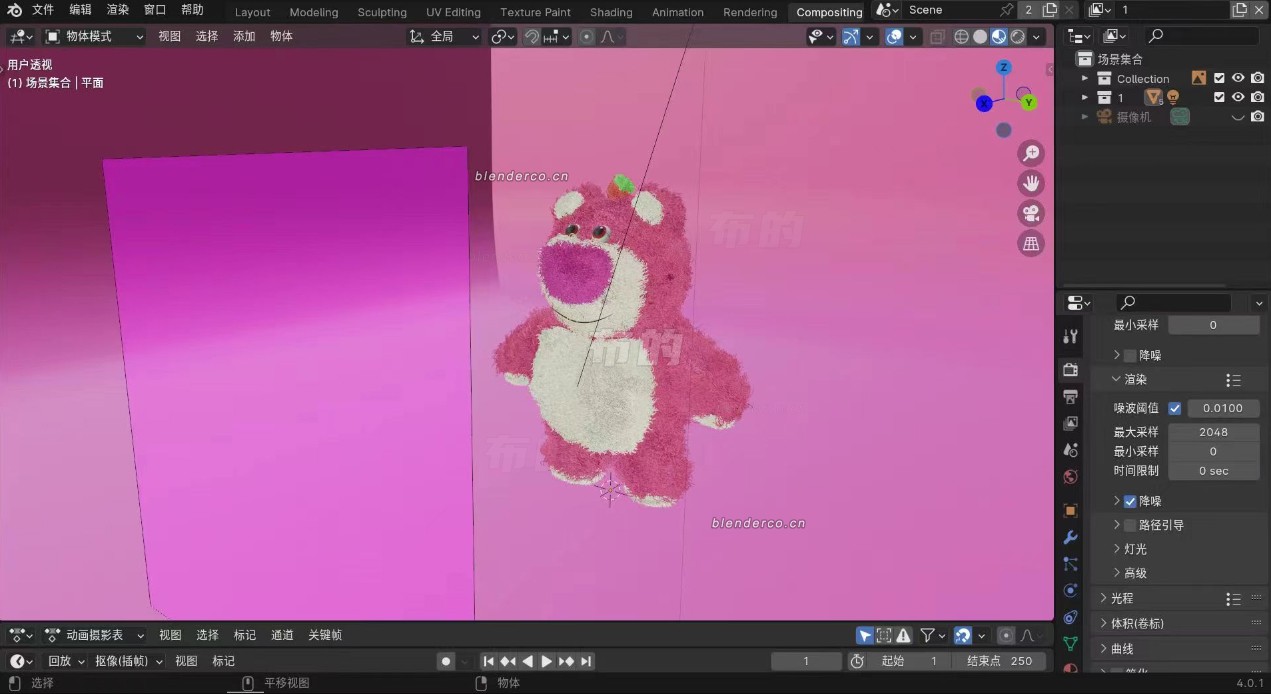
Task: Disable rendering for collection 1
Action: [1258, 97]
